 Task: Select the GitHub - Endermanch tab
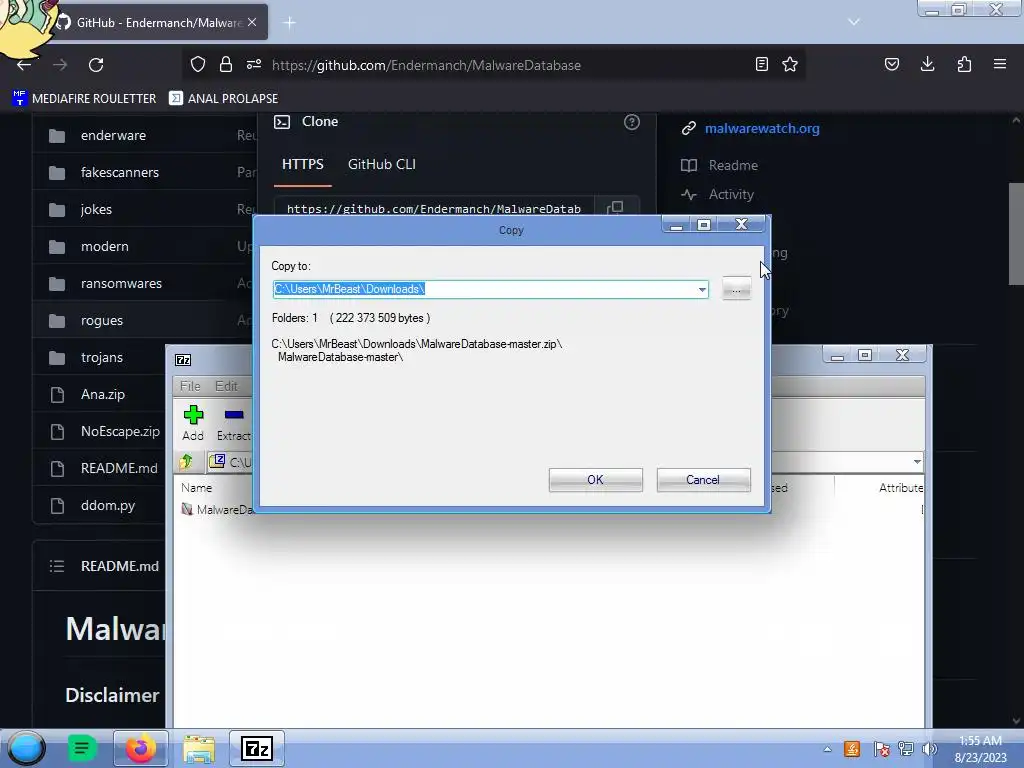(x=159, y=22)
